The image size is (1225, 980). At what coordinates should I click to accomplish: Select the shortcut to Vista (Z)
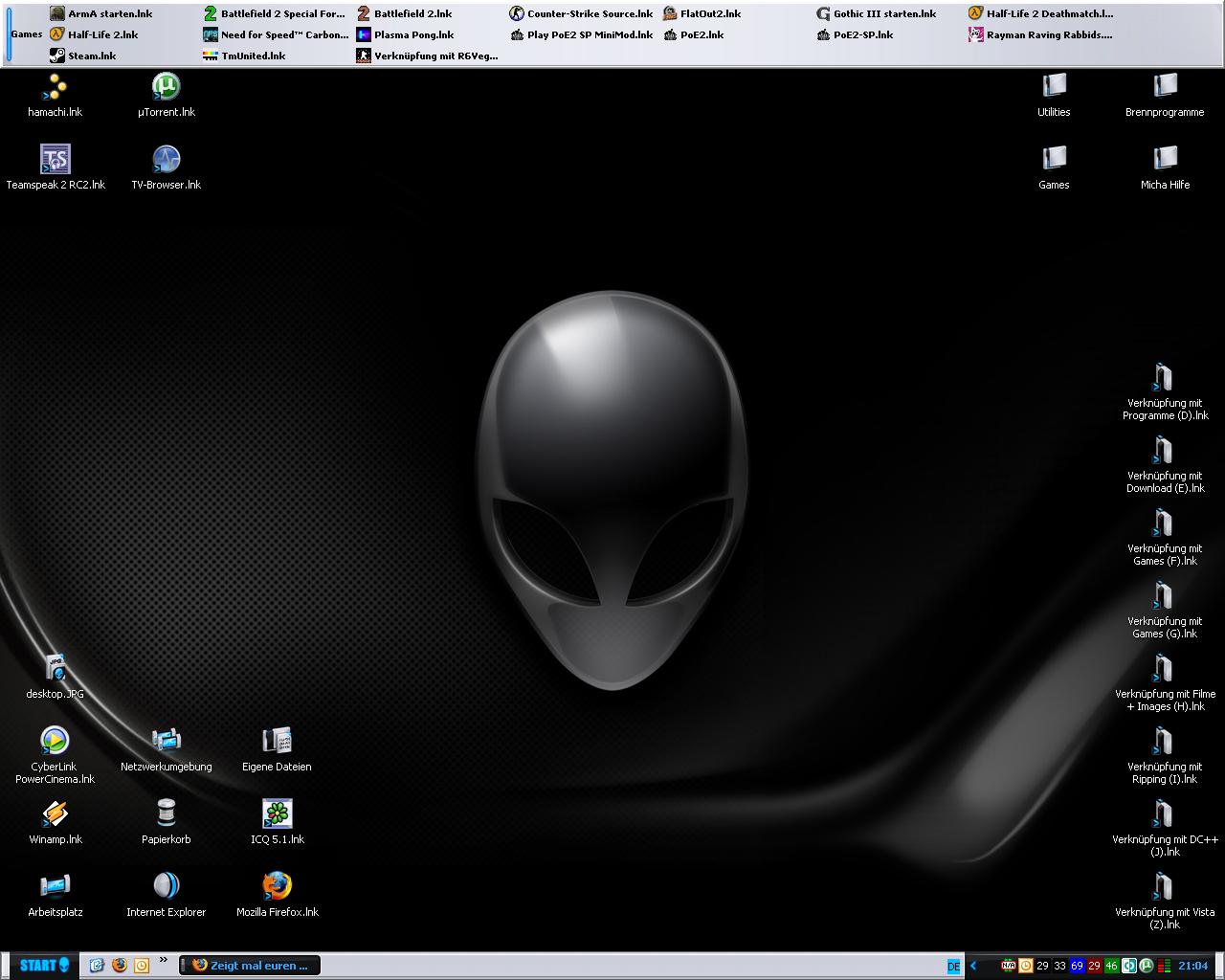click(1165, 901)
